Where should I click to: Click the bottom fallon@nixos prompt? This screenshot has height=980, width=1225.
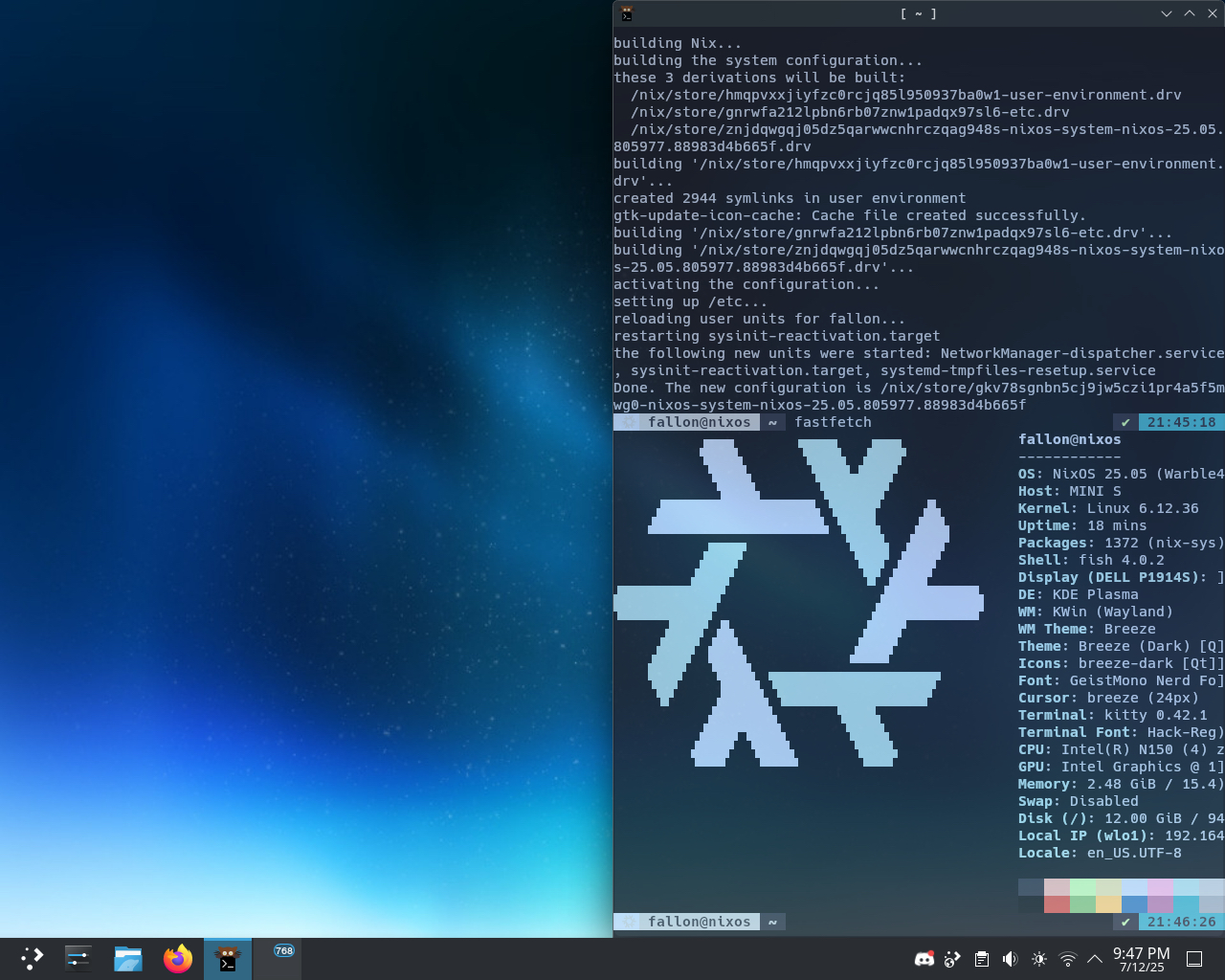pos(699,922)
